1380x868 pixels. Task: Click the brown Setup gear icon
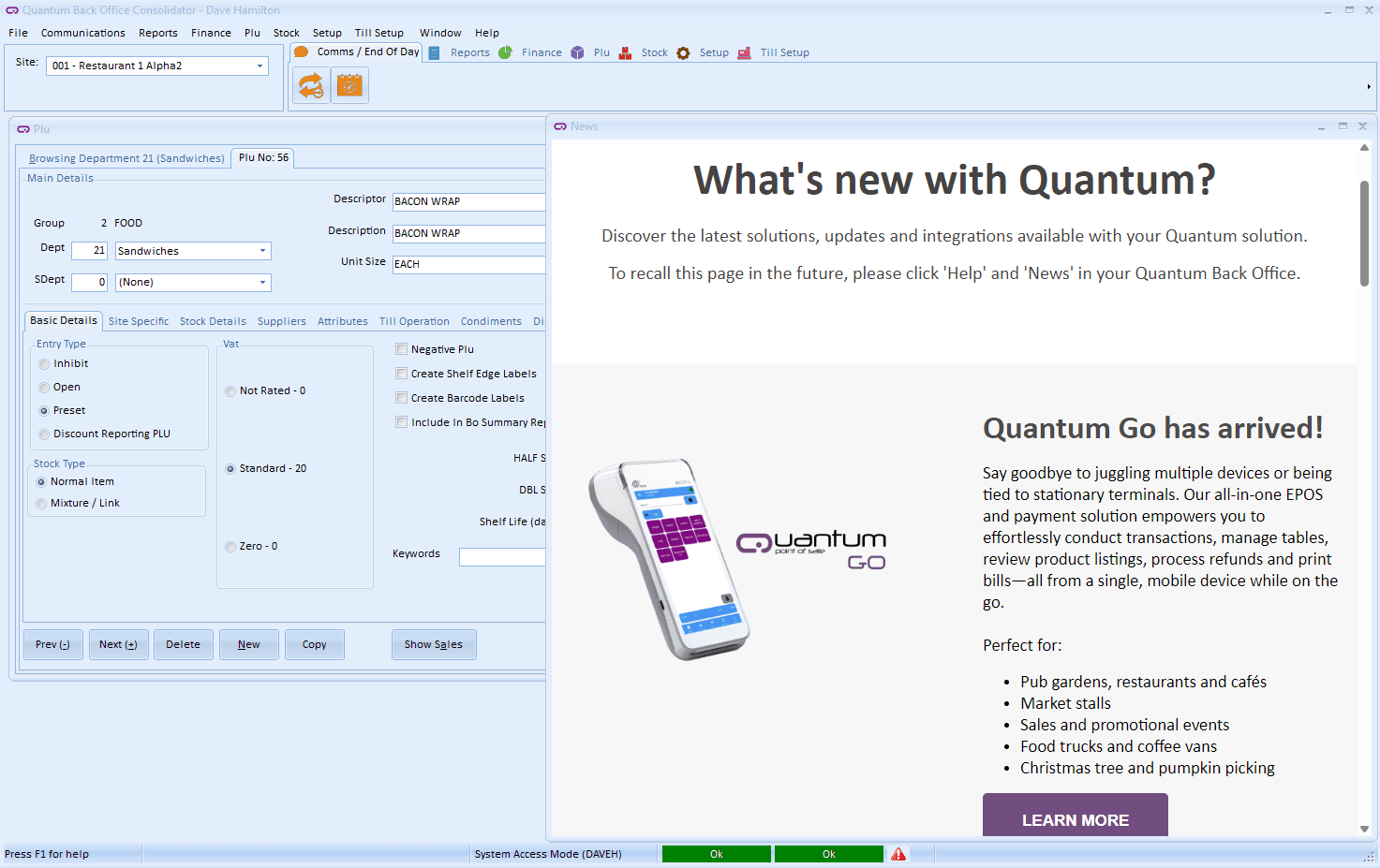683,53
